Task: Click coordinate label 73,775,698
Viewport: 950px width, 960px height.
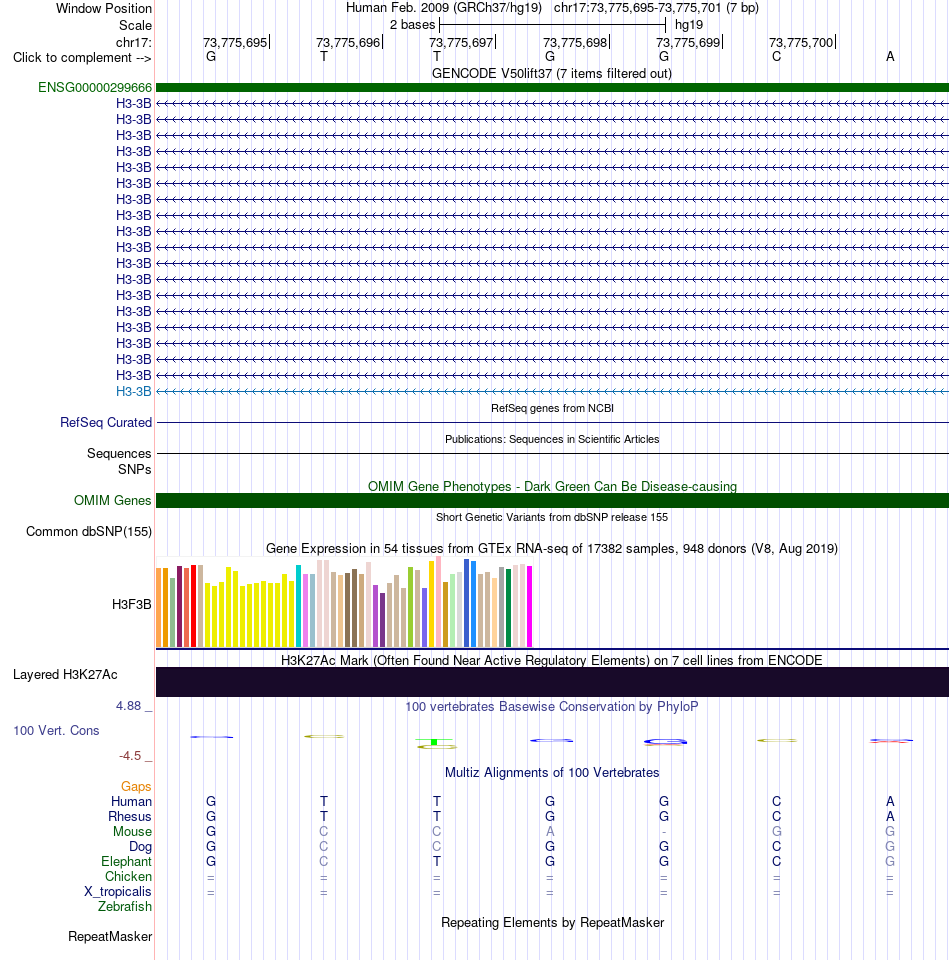Action: tap(575, 42)
